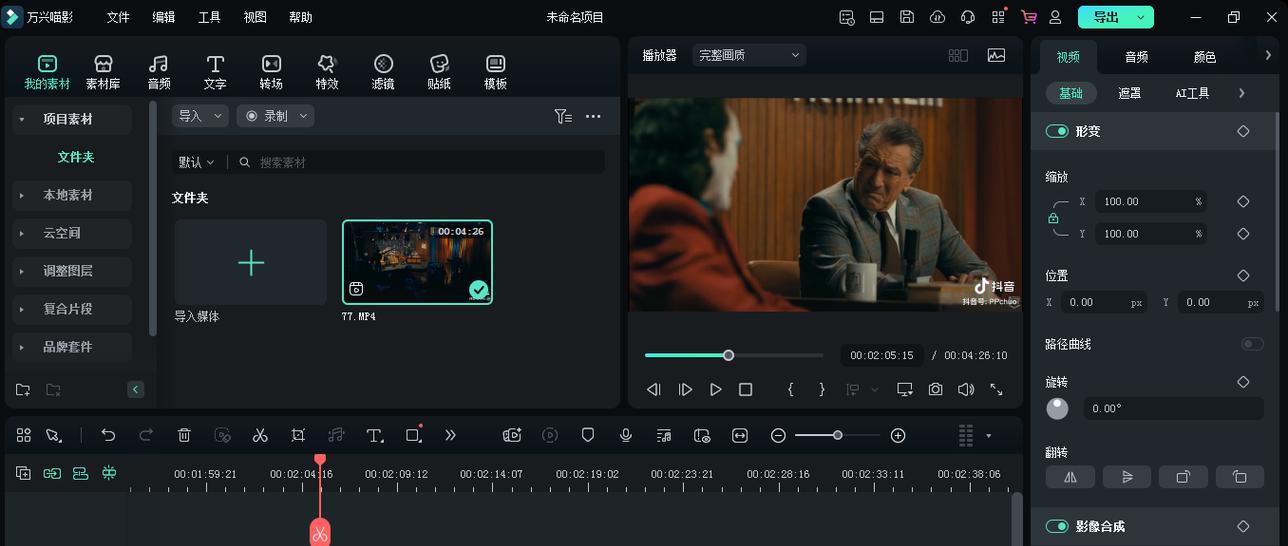1288x546 pixels.
Task: Click the timeline zoom slider handle
Action: 837,435
